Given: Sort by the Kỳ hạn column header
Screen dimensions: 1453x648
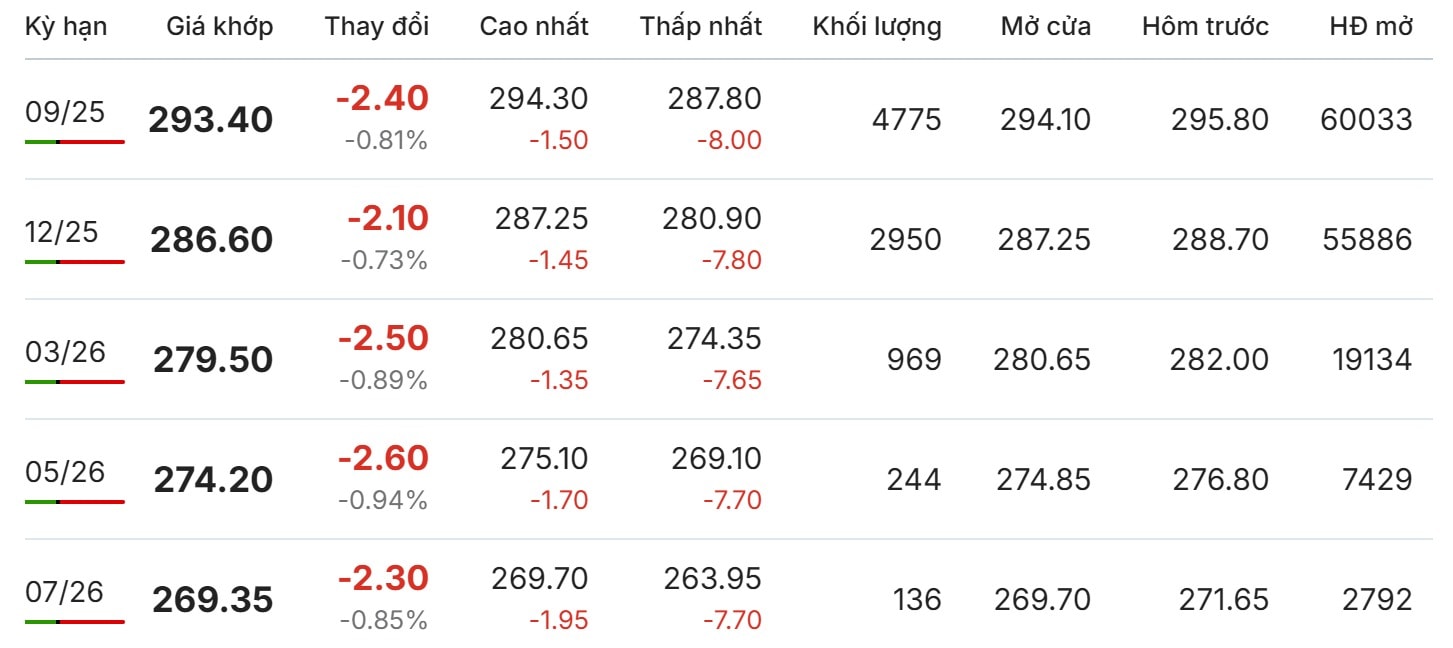Looking at the screenshot, I should (x=66, y=27).
